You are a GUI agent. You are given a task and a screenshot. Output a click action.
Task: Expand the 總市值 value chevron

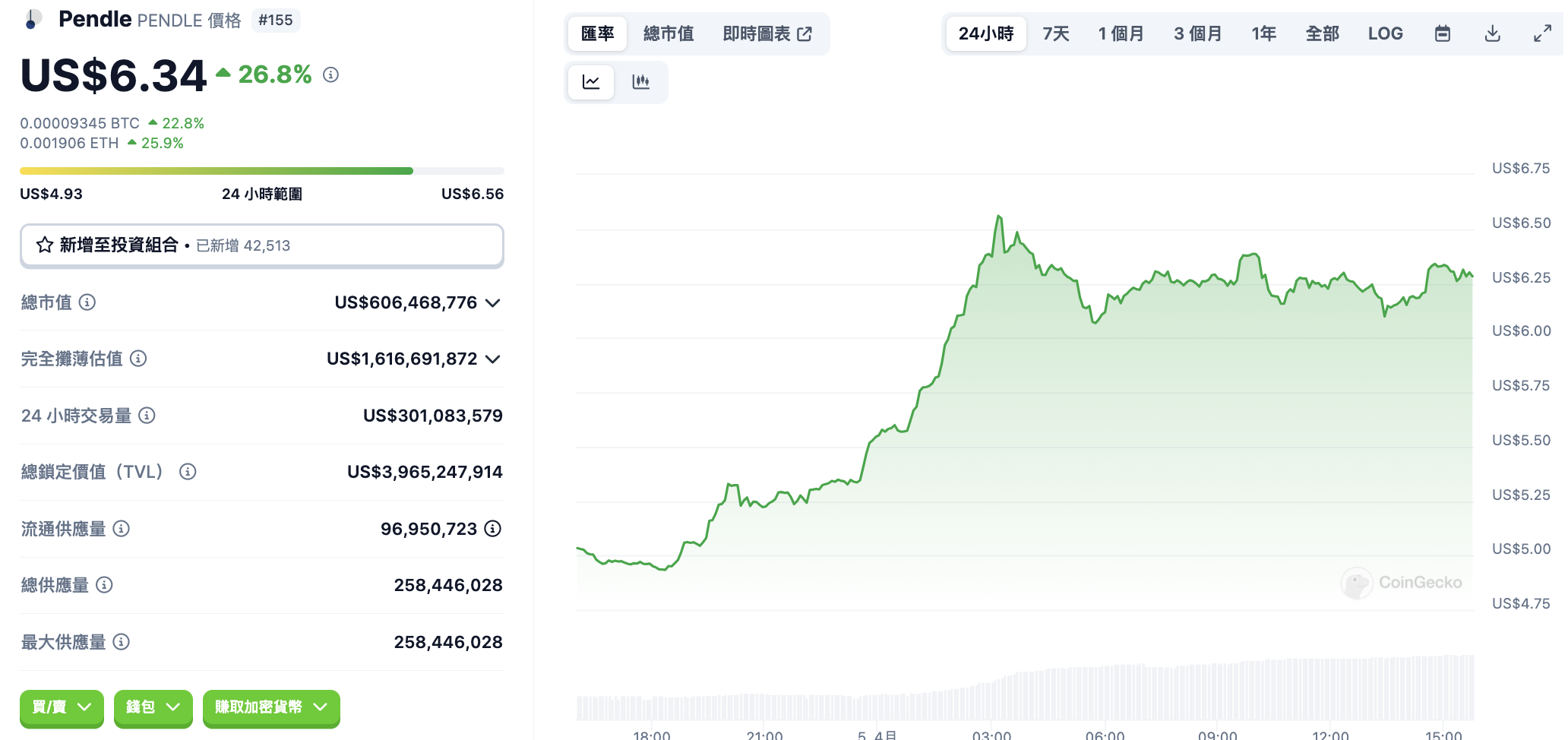(493, 303)
